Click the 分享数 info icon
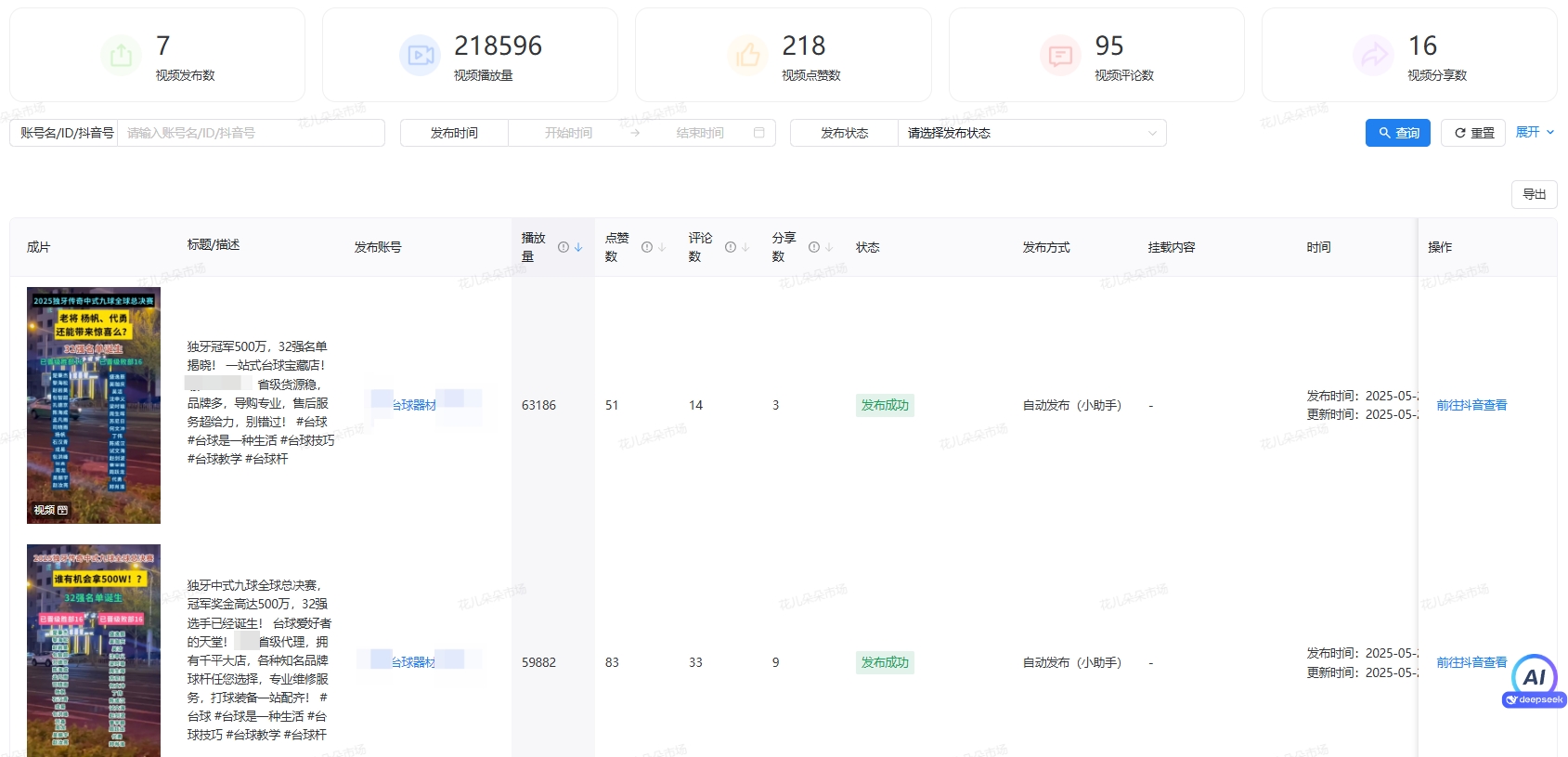 813,247
